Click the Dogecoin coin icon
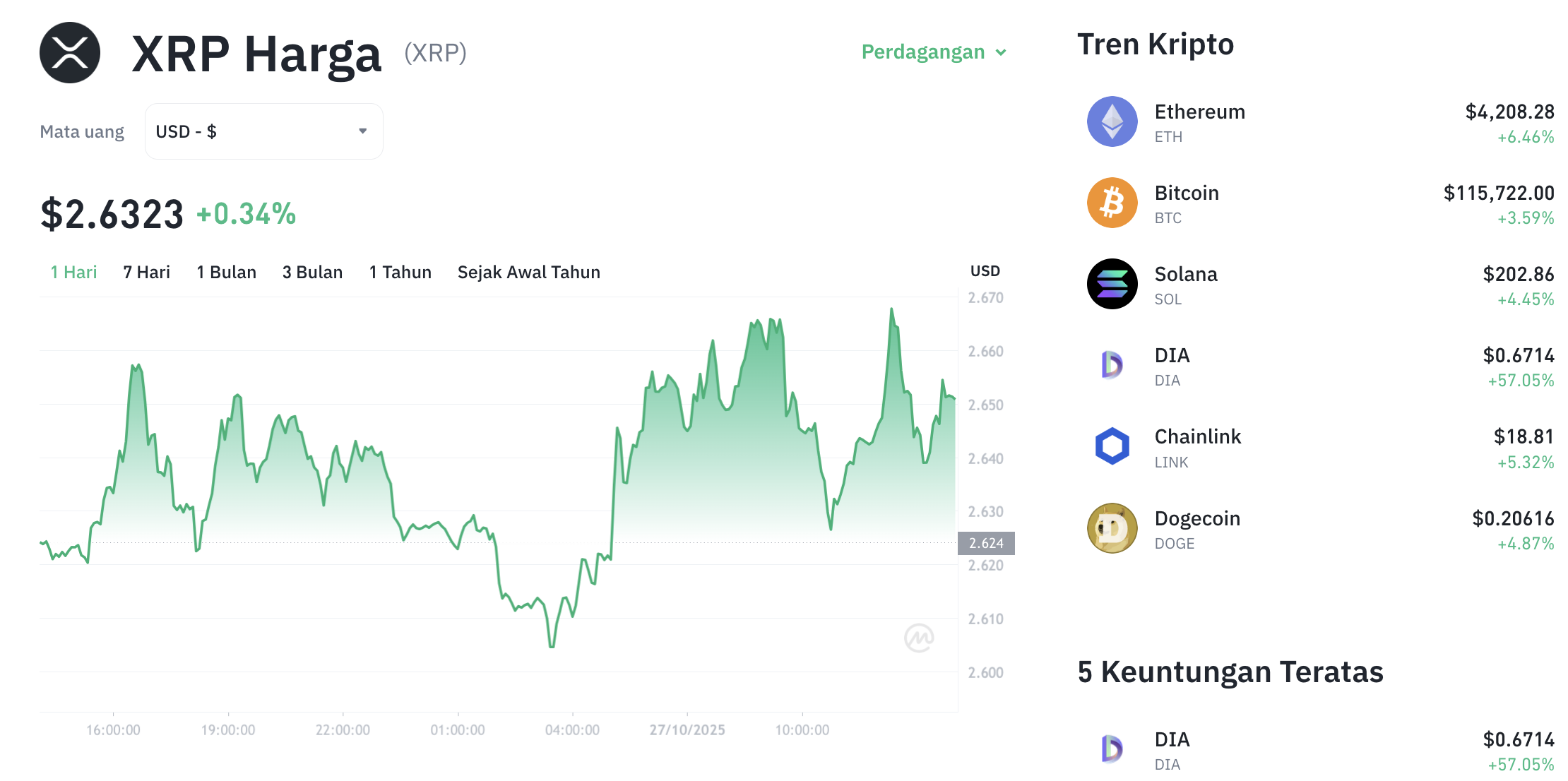Image resolution: width=1568 pixels, height=781 pixels. pos(1112,528)
